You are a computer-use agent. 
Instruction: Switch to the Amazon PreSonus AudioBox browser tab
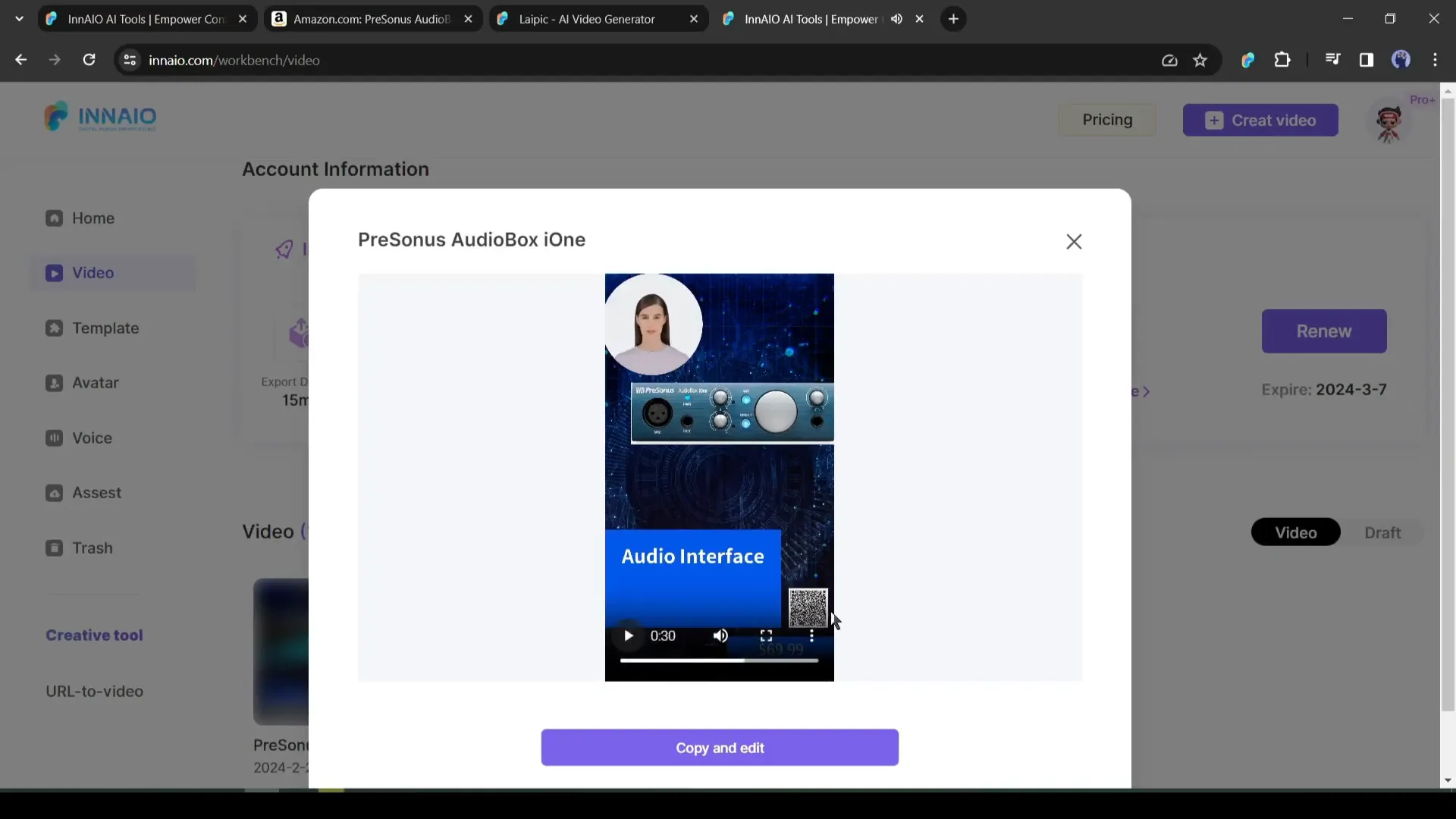pyautogui.click(x=372, y=19)
